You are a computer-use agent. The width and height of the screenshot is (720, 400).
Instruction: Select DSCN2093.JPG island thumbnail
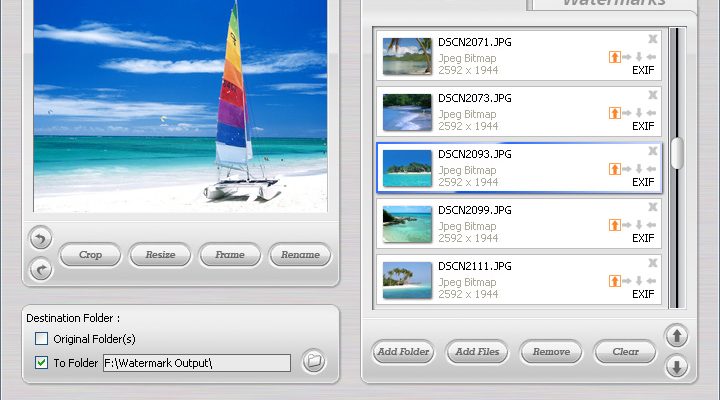[407, 168]
